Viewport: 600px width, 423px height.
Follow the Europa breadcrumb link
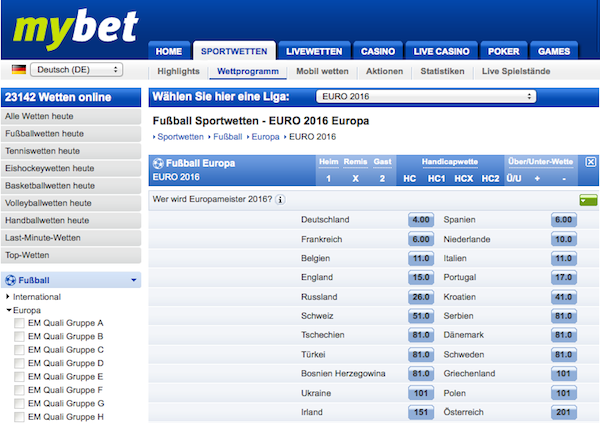click(265, 137)
